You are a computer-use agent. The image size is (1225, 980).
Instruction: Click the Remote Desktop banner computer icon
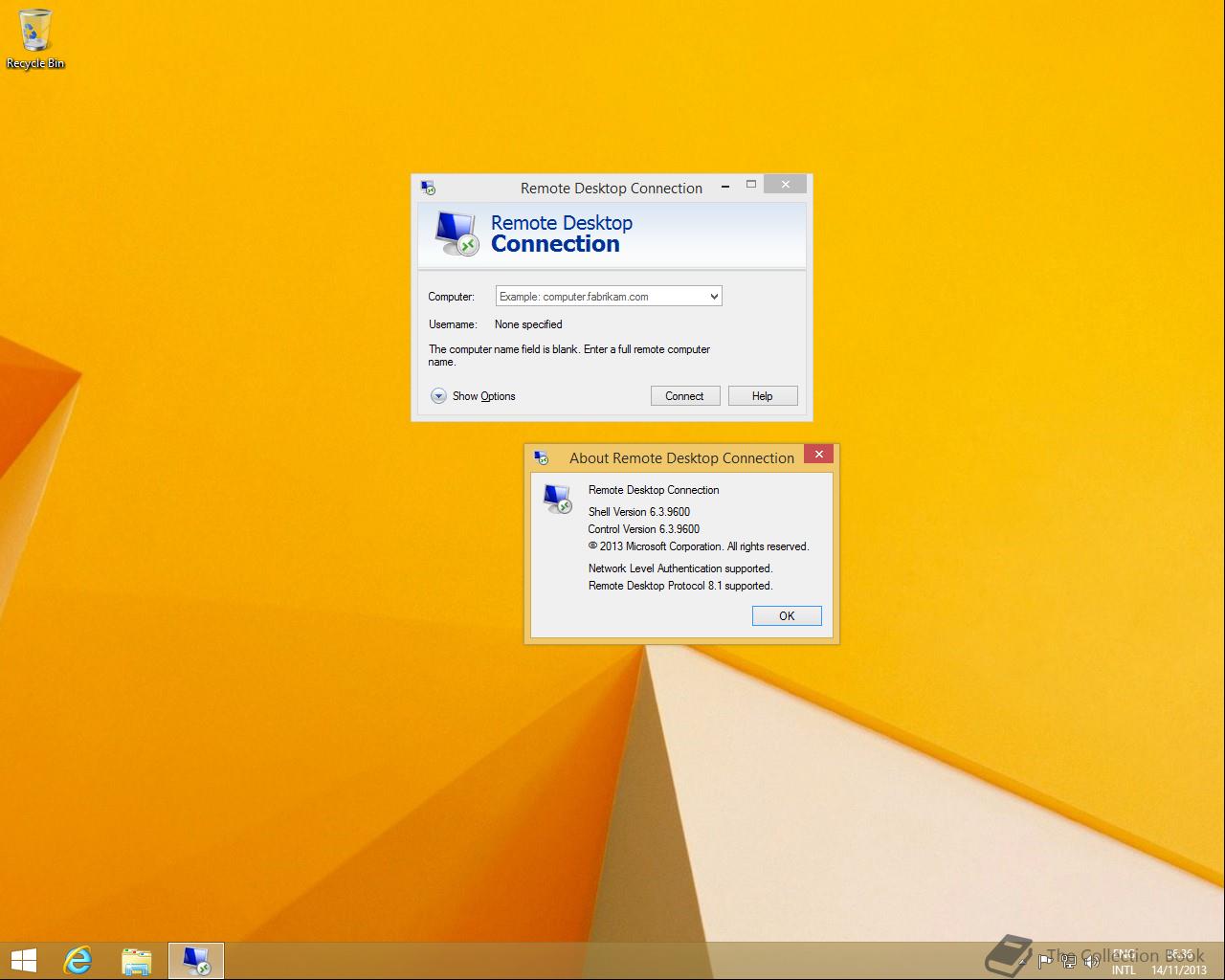coord(456,233)
